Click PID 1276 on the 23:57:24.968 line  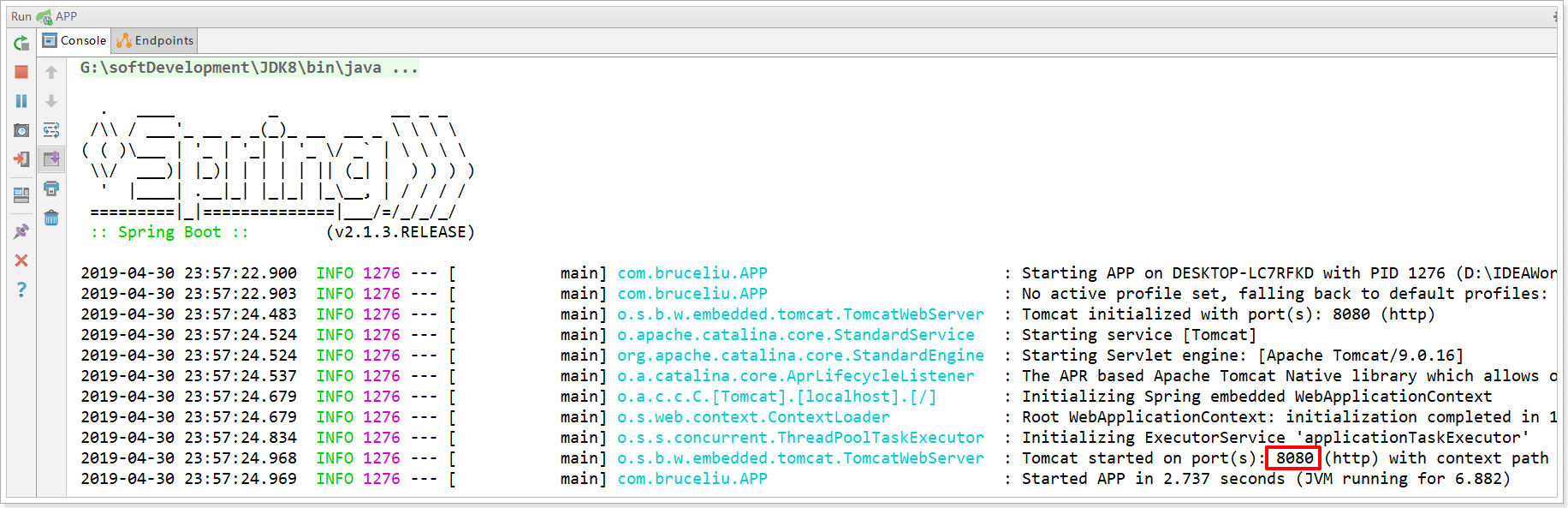[382, 458]
